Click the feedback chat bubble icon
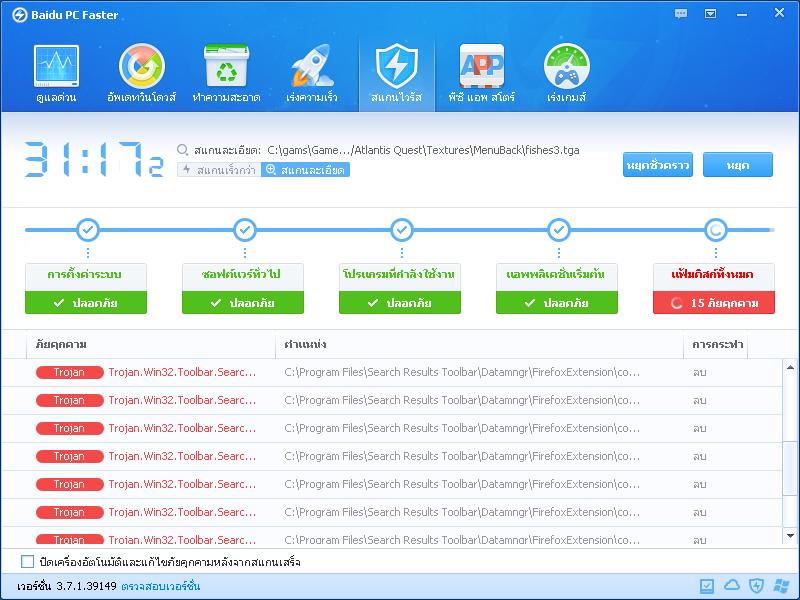 pyautogui.click(x=682, y=14)
